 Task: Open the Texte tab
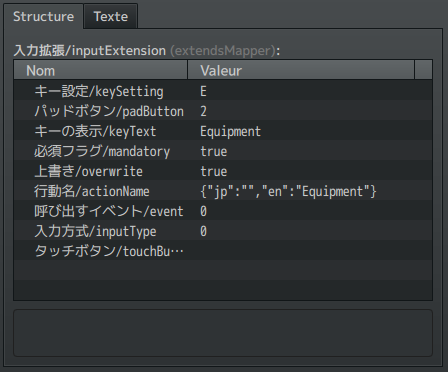pyautogui.click(x=111, y=16)
